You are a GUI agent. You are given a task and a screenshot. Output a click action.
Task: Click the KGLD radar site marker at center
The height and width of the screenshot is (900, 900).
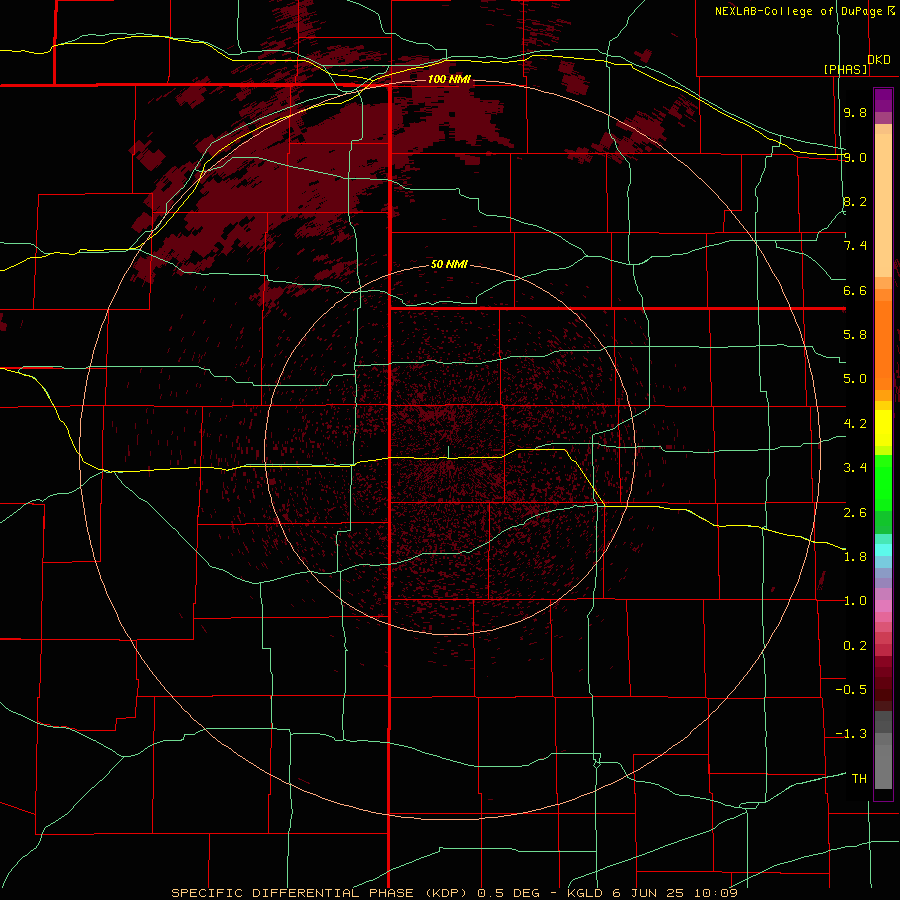[x=448, y=452]
